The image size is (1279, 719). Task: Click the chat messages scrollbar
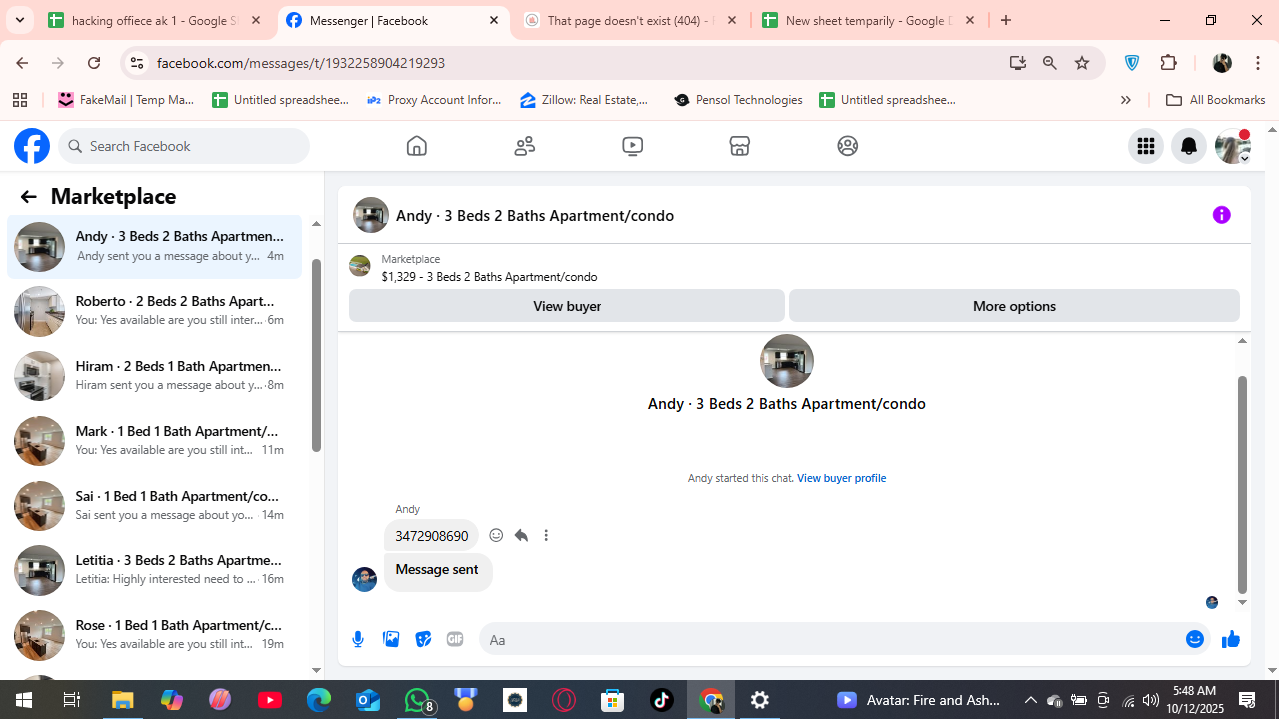[x=1243, y=485]
